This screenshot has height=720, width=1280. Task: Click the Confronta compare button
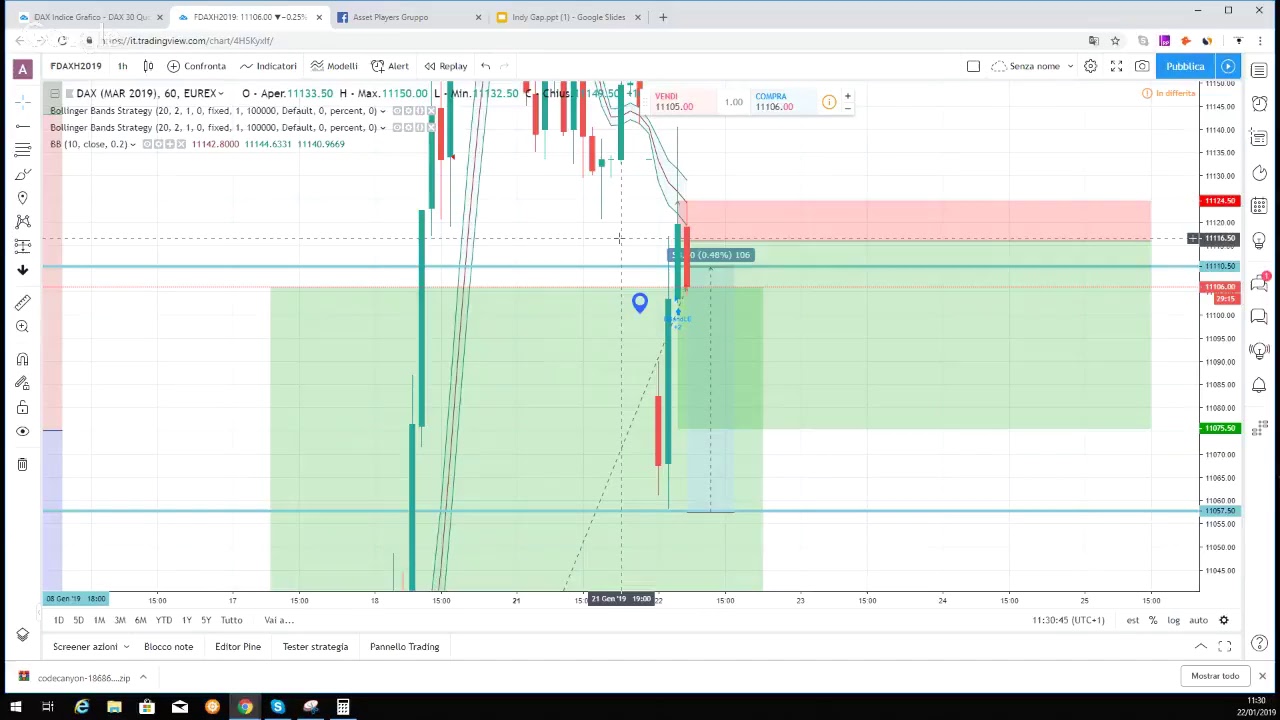click(x=196, y=66)
